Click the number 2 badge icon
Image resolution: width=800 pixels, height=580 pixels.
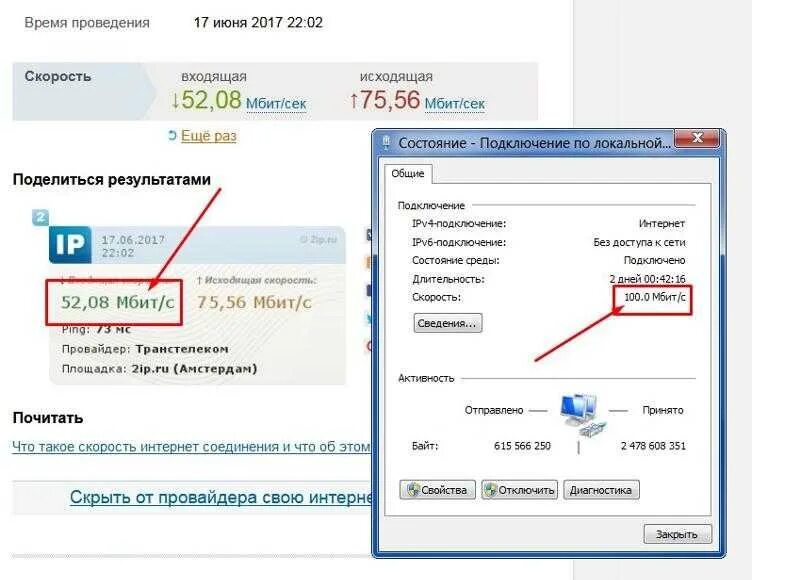(x=40, y=217)
